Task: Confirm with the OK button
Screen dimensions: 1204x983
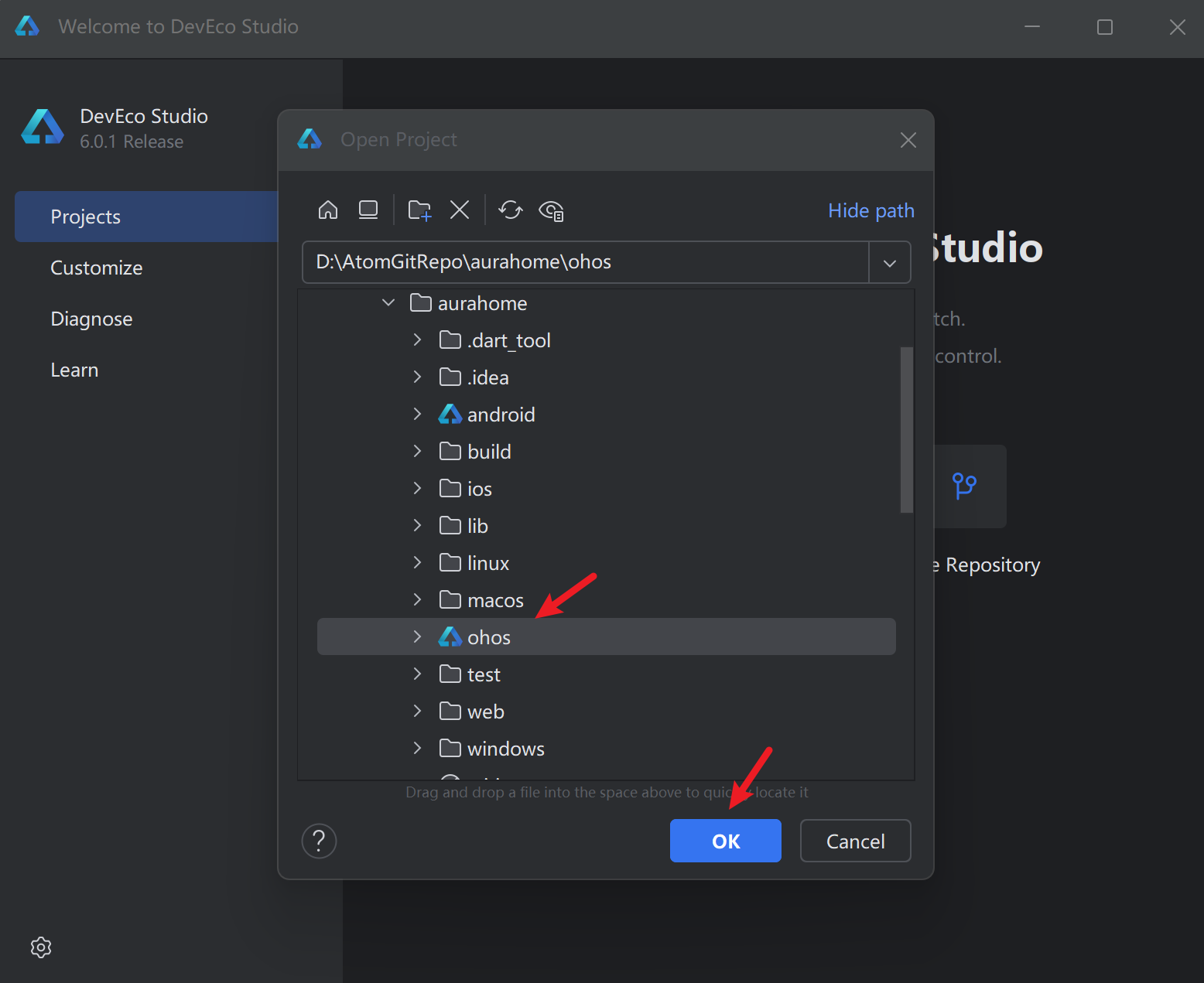Action: pyautogui.click(x=726, y=841)
